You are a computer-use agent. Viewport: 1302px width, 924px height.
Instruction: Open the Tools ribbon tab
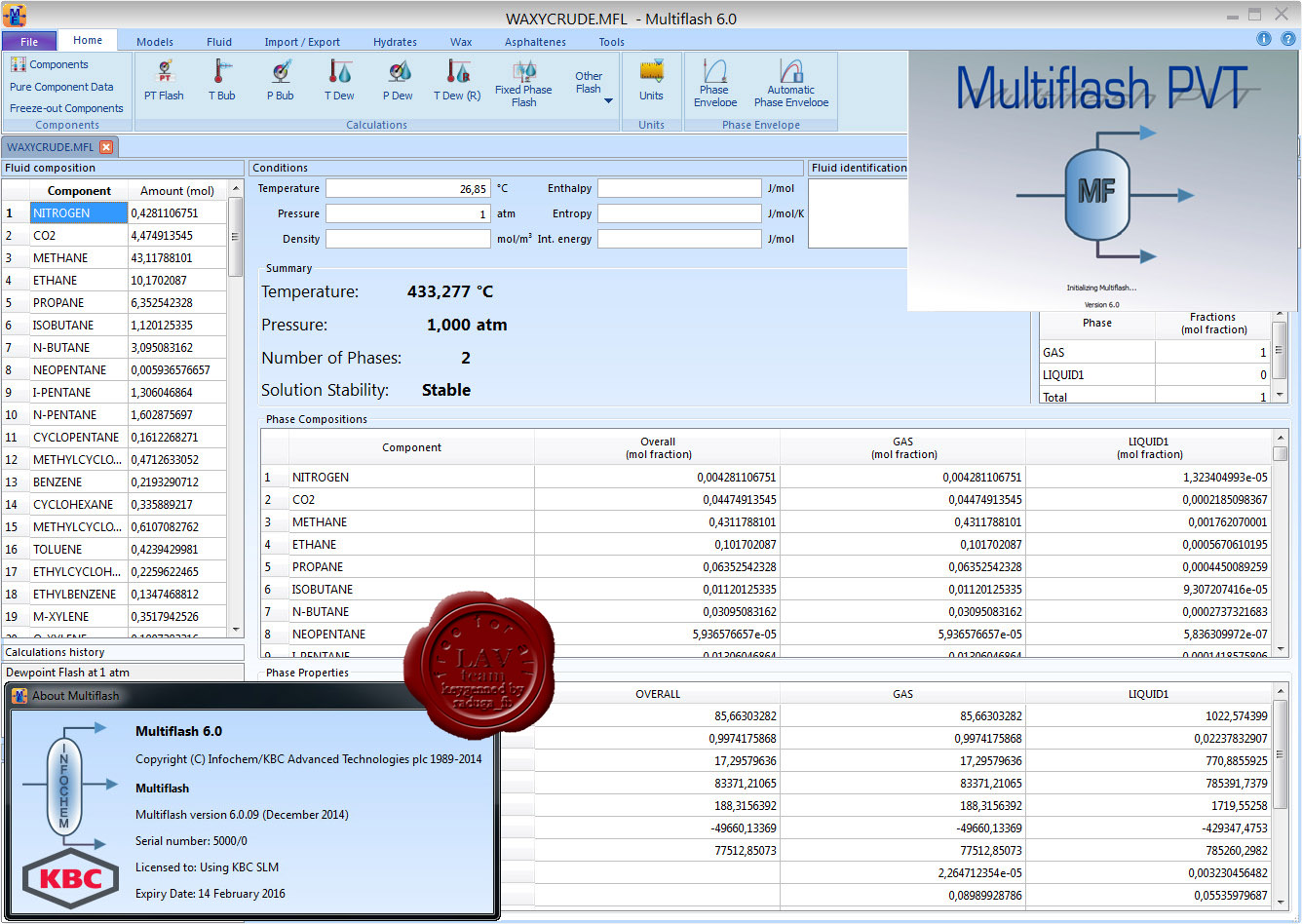coord(612,42)
